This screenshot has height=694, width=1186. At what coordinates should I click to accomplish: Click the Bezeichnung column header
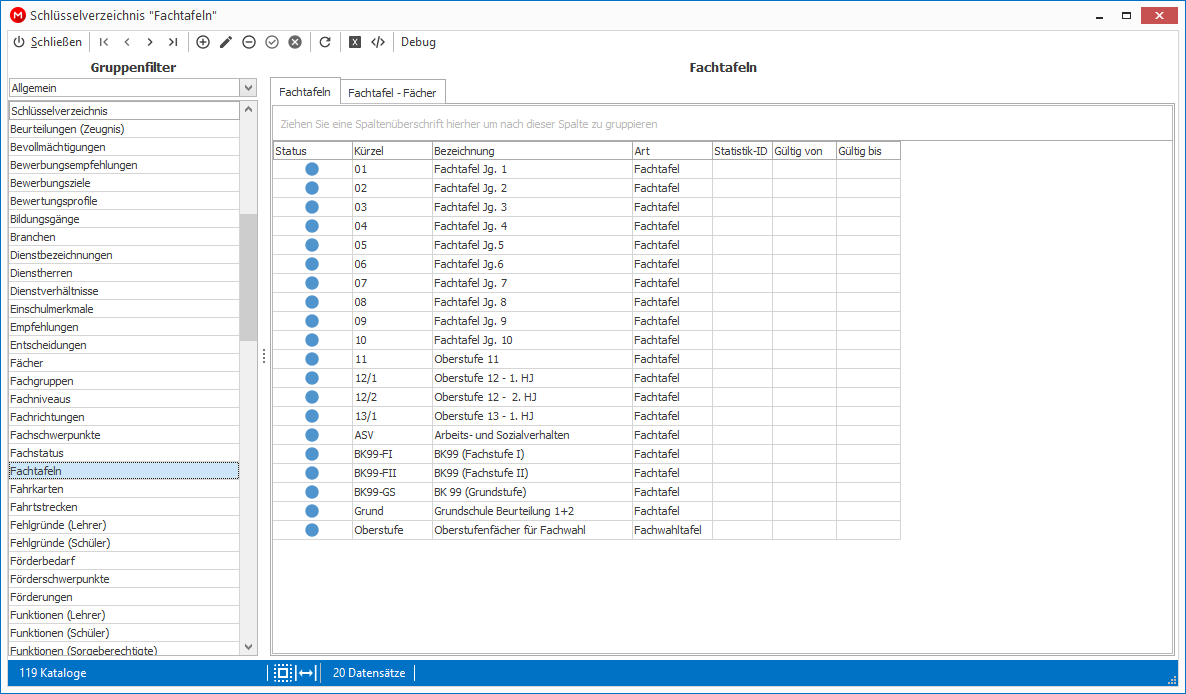pos(532,151)
